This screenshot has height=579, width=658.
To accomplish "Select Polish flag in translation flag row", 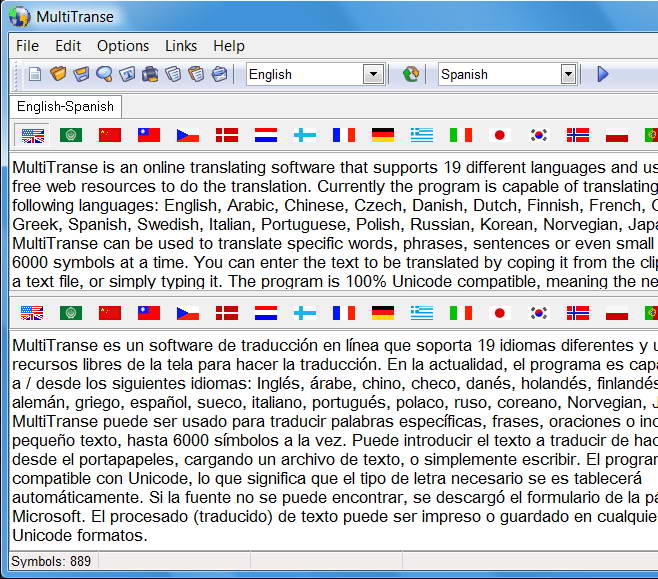I will click(x=617, y=313).
